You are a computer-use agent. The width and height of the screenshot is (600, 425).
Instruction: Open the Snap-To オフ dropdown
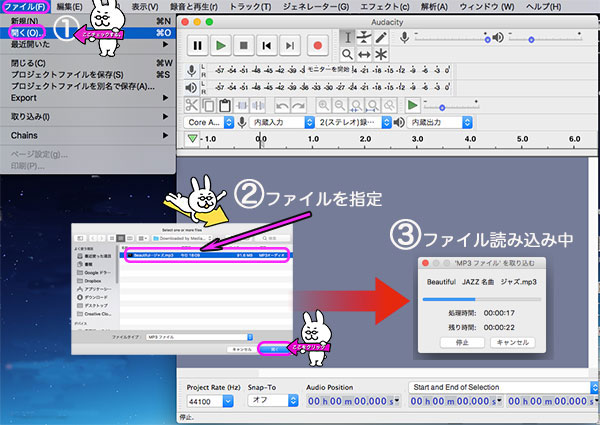pyautogui.click(x=273, y=401)
